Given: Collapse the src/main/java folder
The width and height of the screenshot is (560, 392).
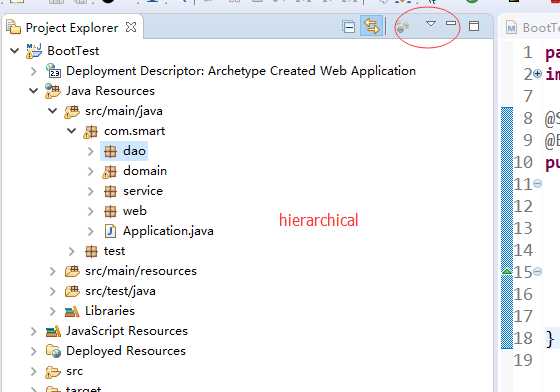Looking at the screenshot, I should 53,111.
